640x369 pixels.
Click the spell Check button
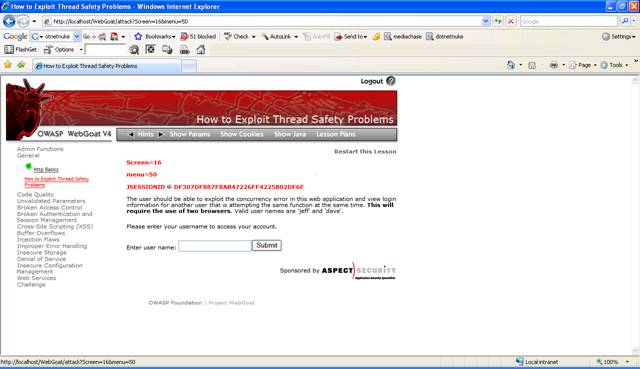coord(239,36)
